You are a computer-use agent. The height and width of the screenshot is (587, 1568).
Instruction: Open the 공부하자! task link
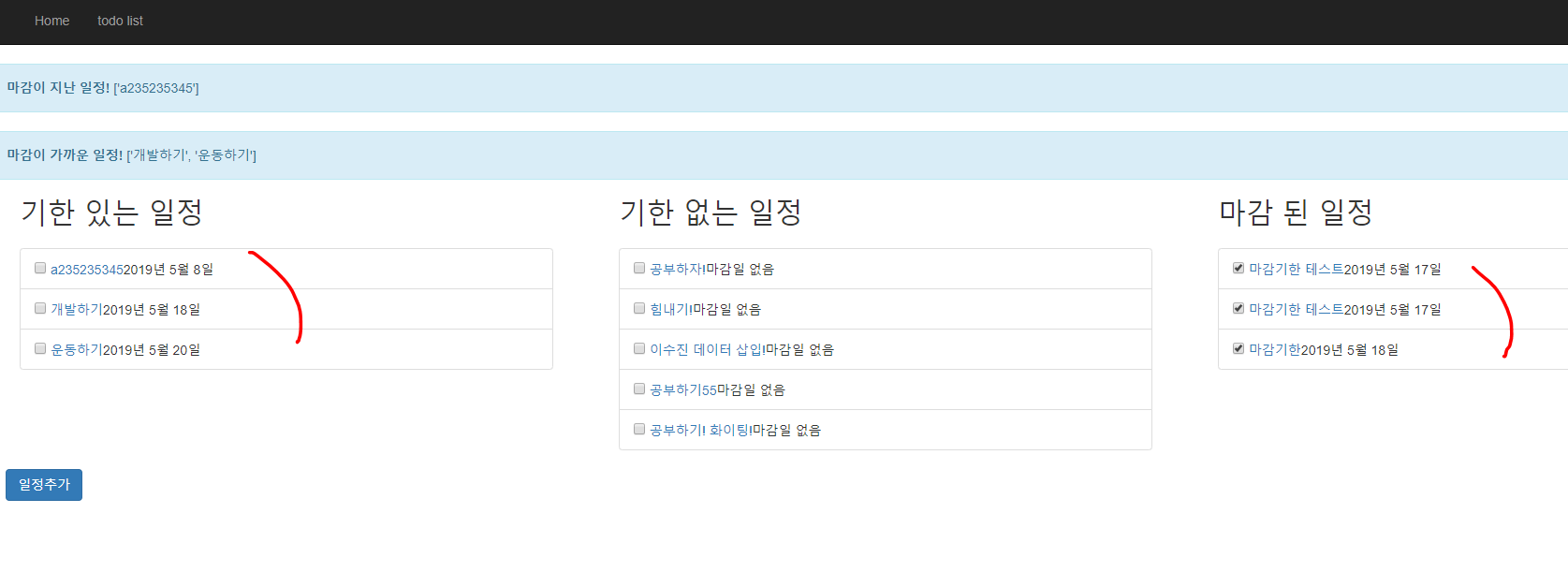tap(678, 270)
